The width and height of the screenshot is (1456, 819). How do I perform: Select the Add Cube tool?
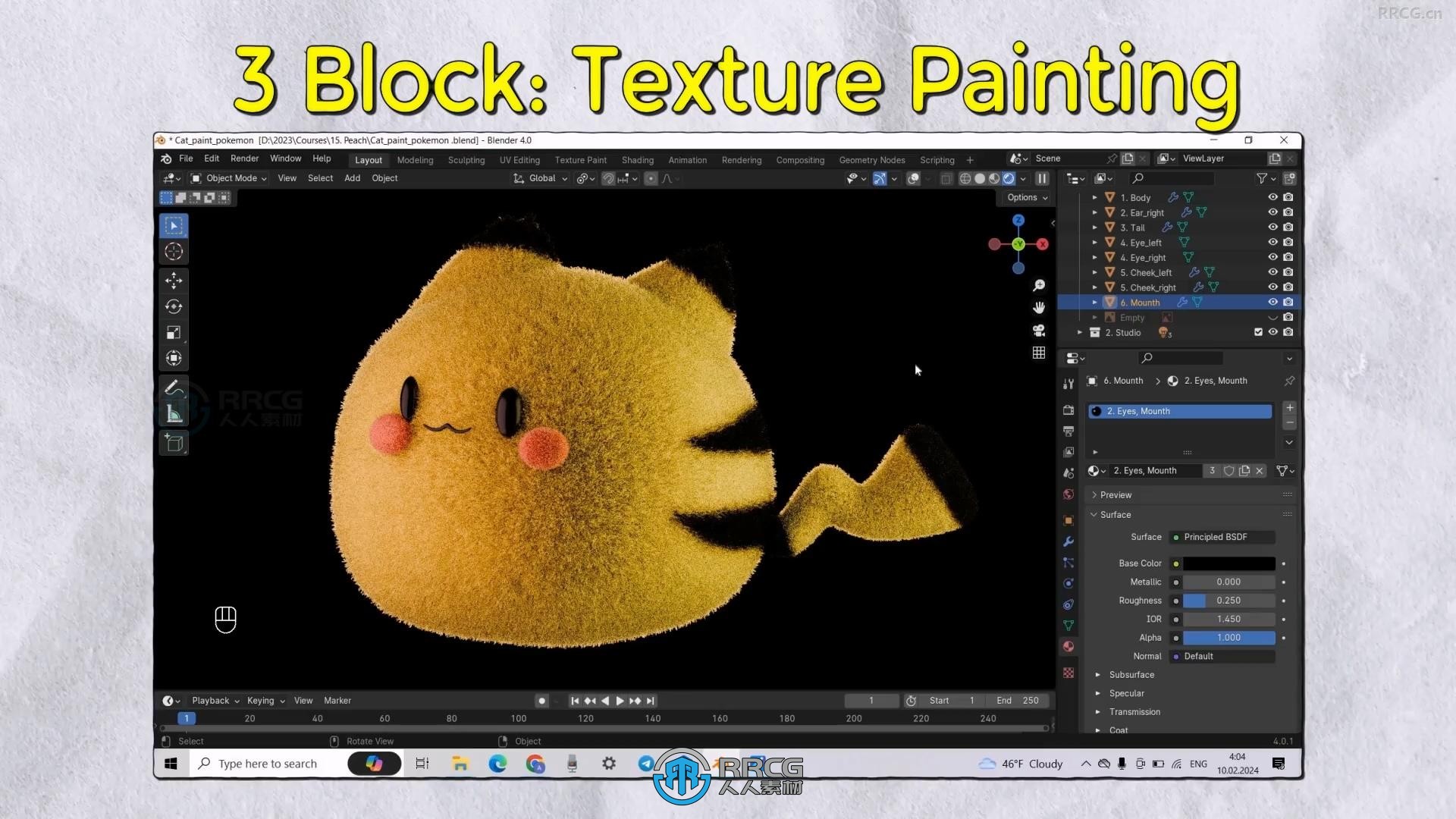174,443
